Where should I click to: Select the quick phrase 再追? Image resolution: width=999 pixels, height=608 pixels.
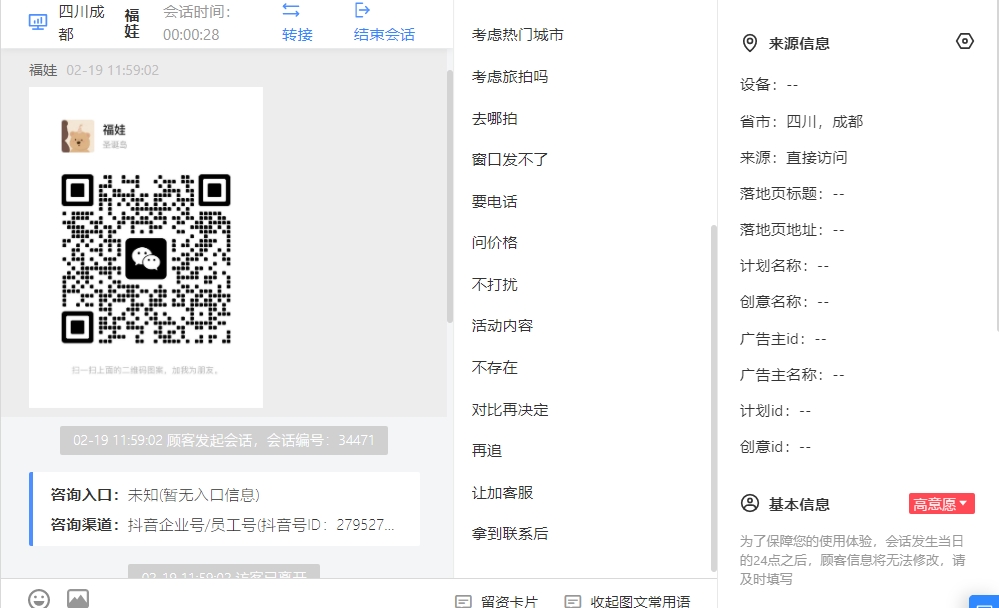pyautogui.click(x=487, y=451)
